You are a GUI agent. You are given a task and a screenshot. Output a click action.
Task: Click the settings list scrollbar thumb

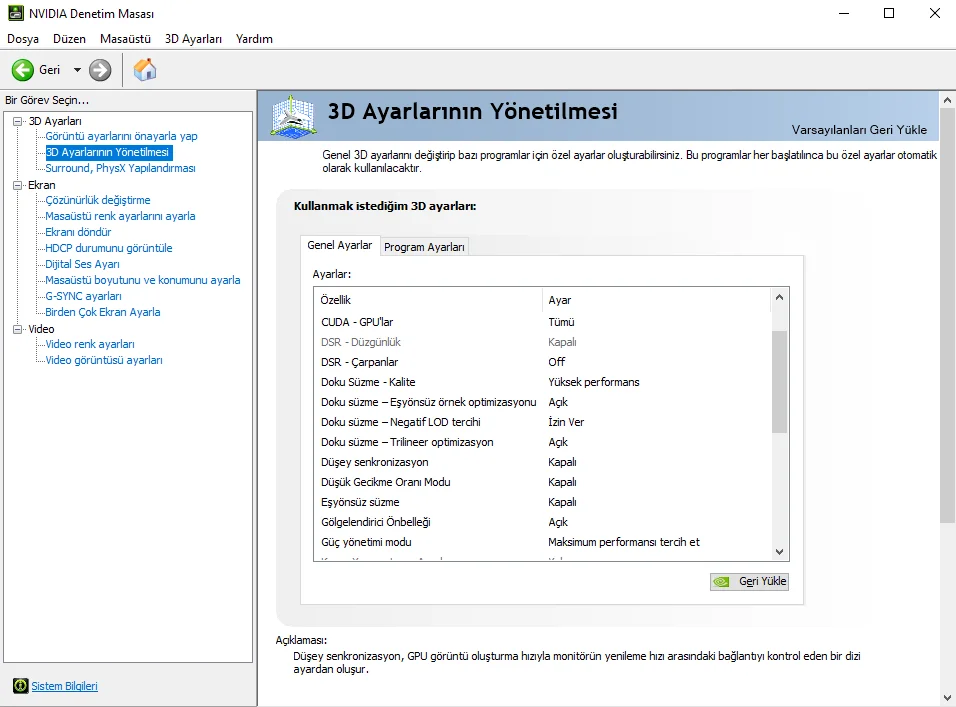coord(779,382)
